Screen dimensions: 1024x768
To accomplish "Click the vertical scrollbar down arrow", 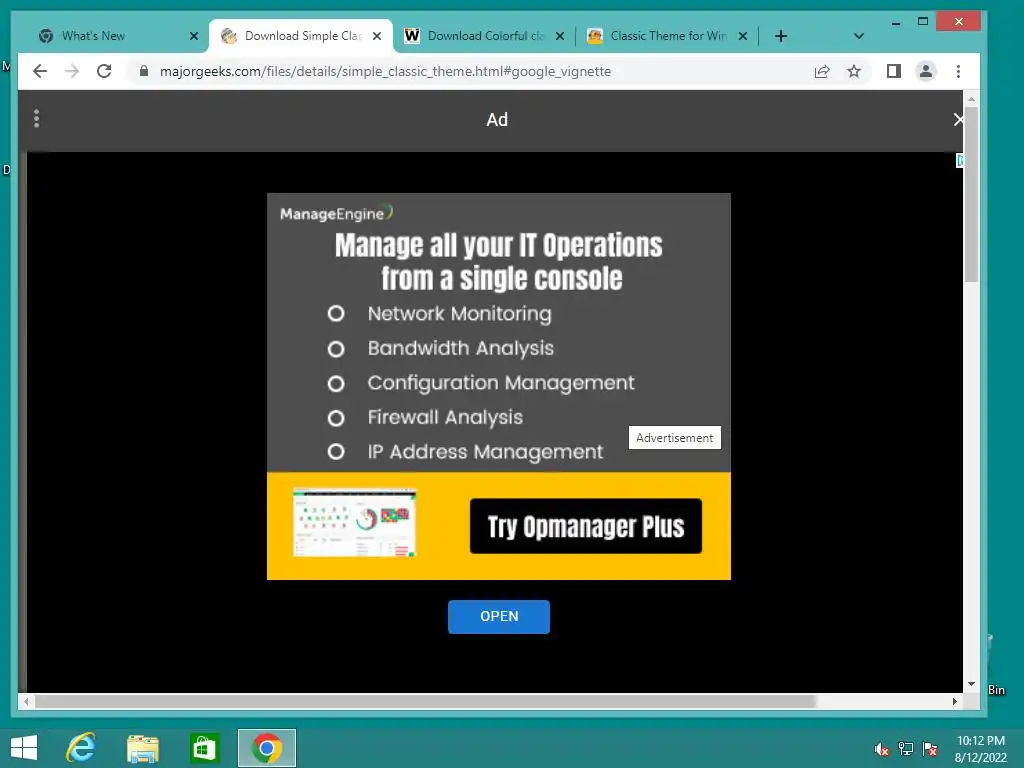I will point(971,684).
